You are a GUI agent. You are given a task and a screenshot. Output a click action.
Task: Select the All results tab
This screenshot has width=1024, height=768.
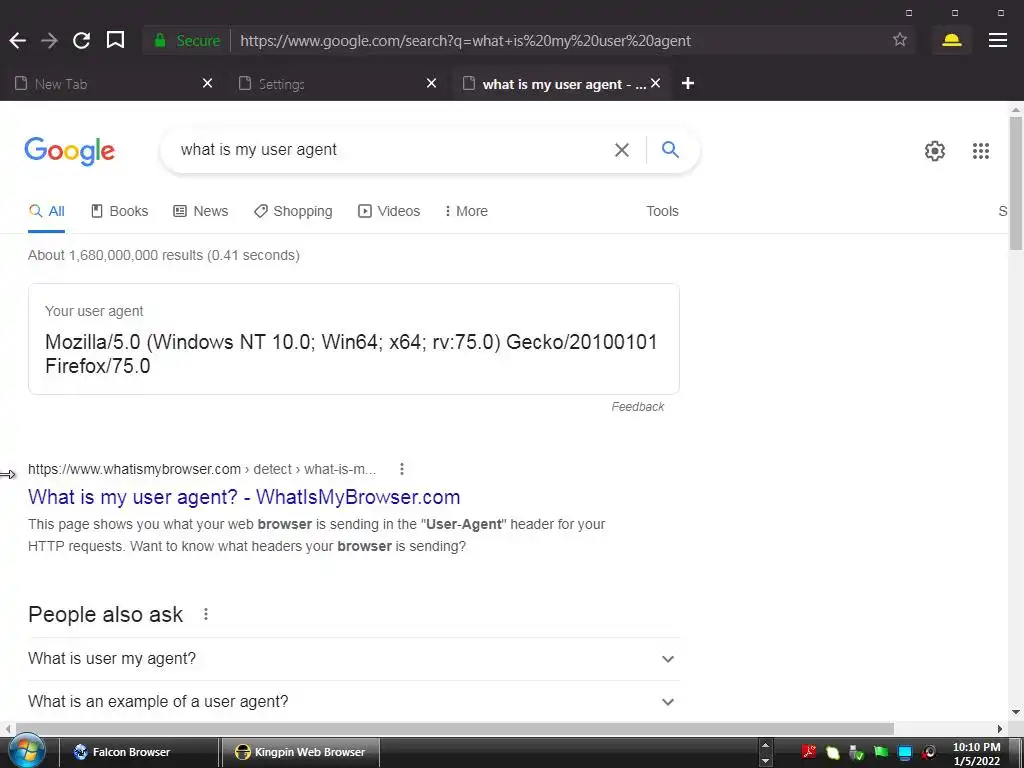(x=46, y=211)
